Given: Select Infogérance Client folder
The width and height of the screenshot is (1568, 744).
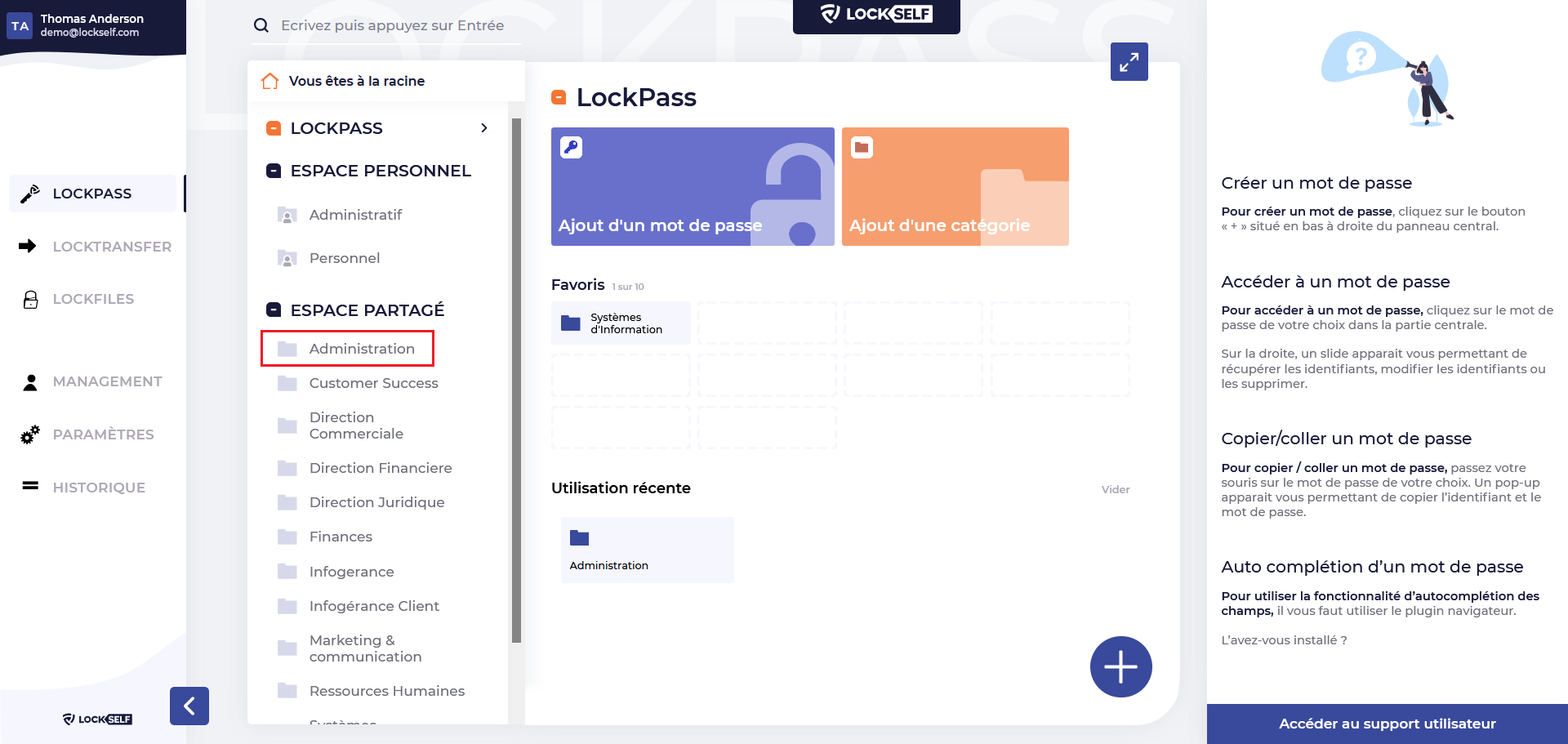Looking at the screenshot, I should pyautogui.click(x=374, y=606).
